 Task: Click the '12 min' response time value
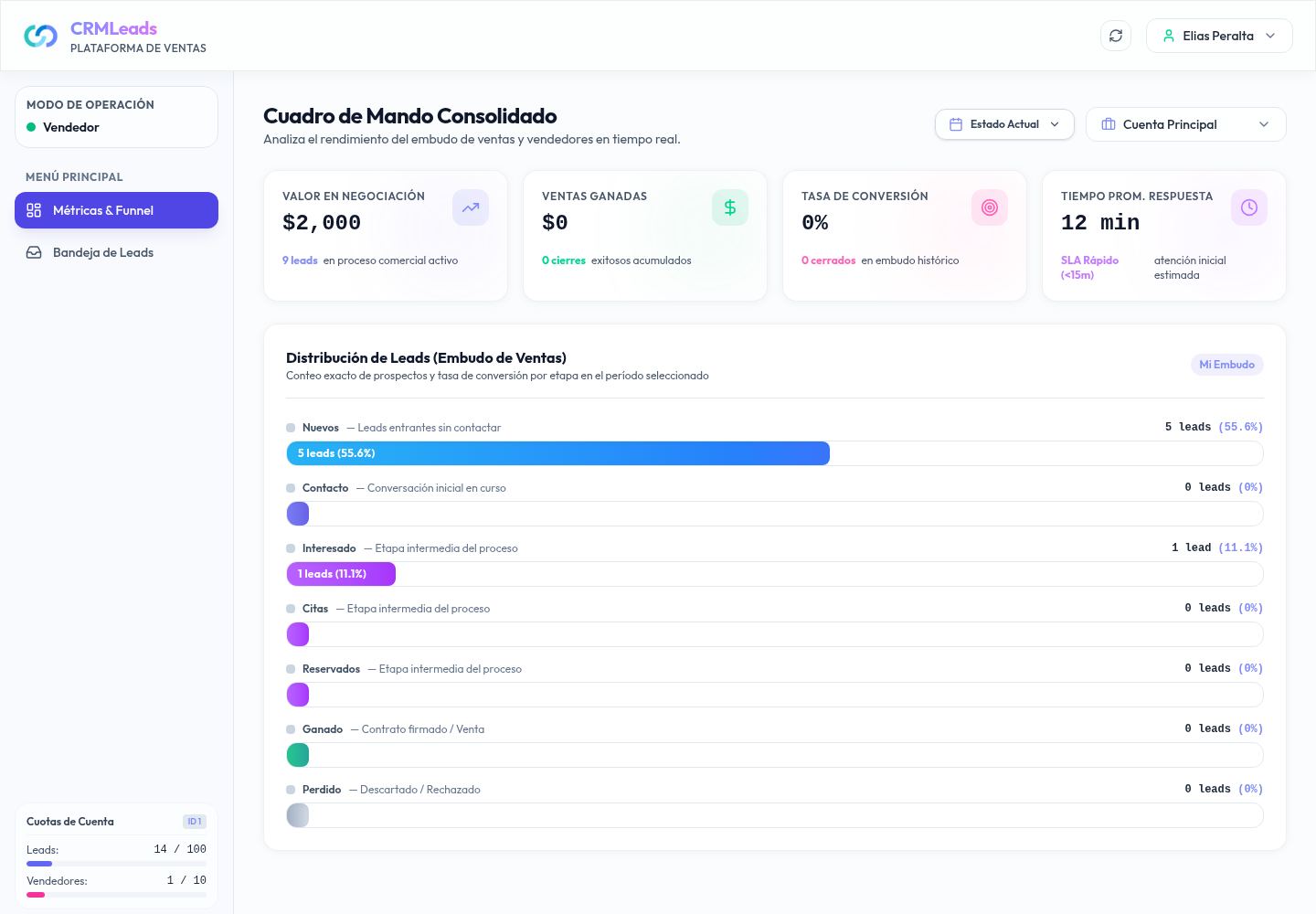click(1100, 222)
